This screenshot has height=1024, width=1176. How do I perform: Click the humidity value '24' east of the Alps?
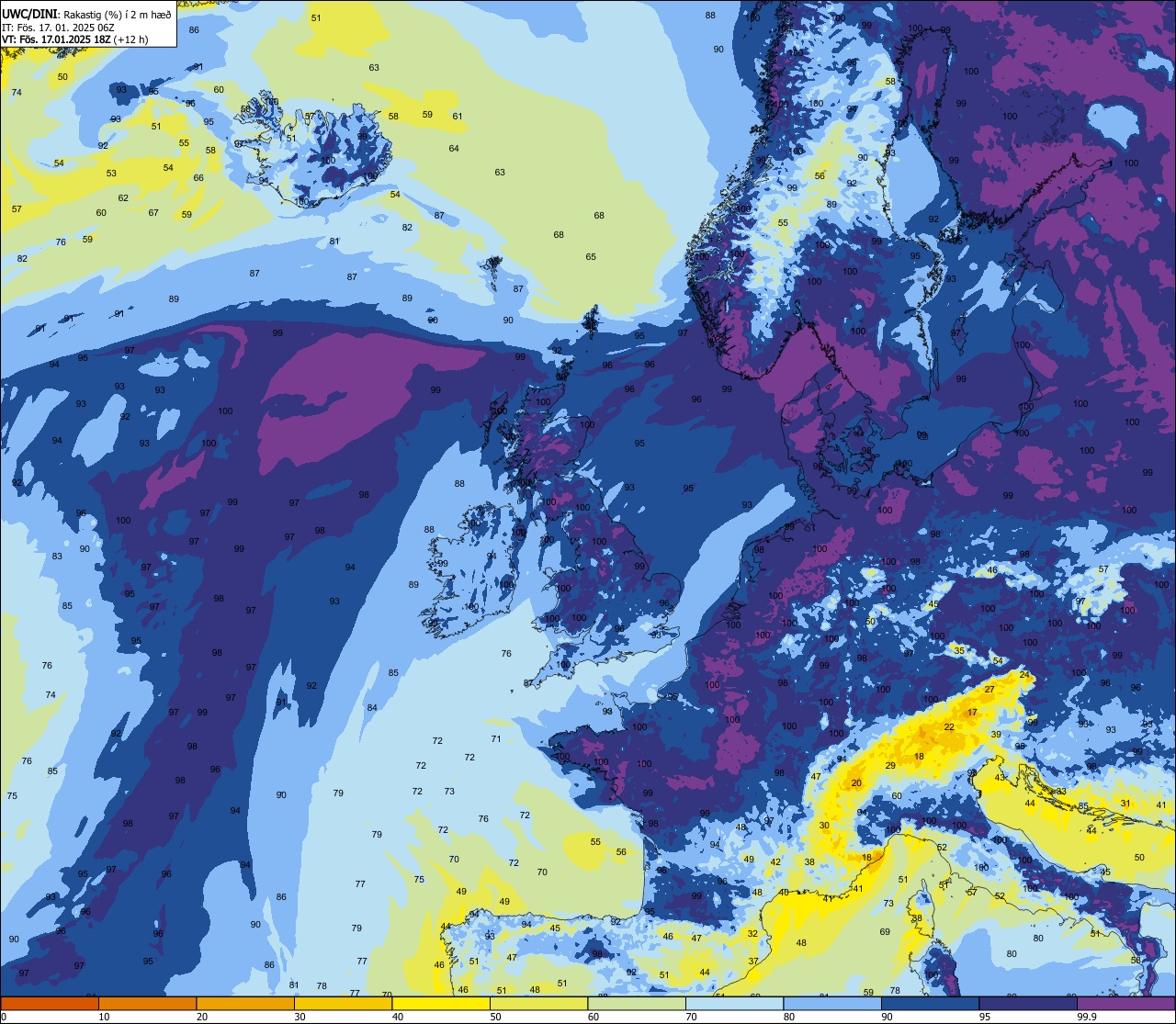coord(1024,675)
